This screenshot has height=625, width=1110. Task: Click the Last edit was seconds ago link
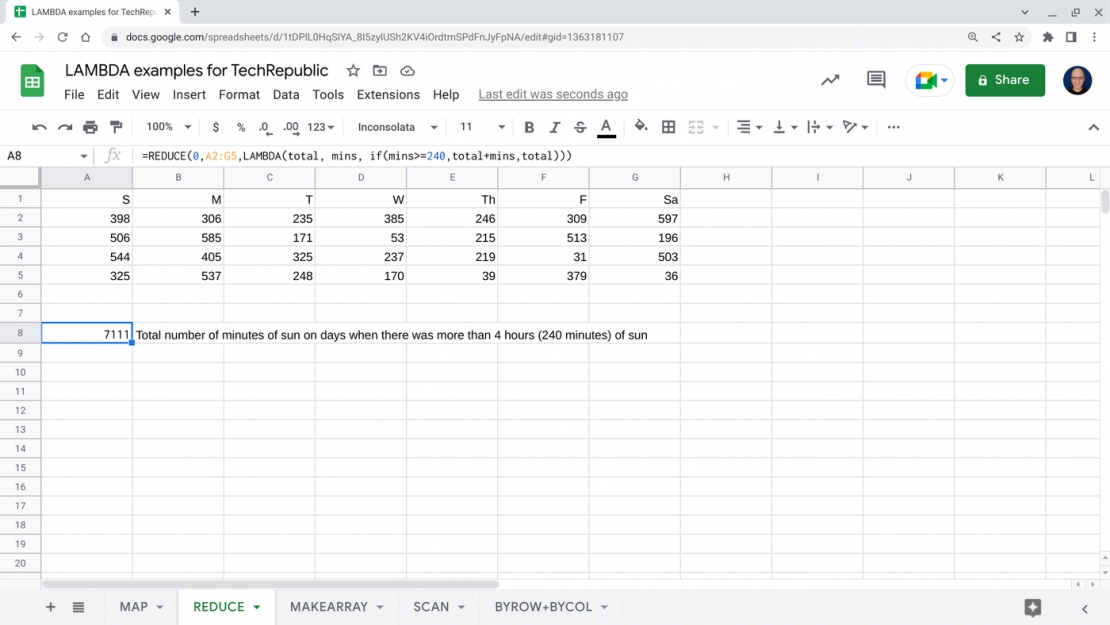tap(553, 94)
